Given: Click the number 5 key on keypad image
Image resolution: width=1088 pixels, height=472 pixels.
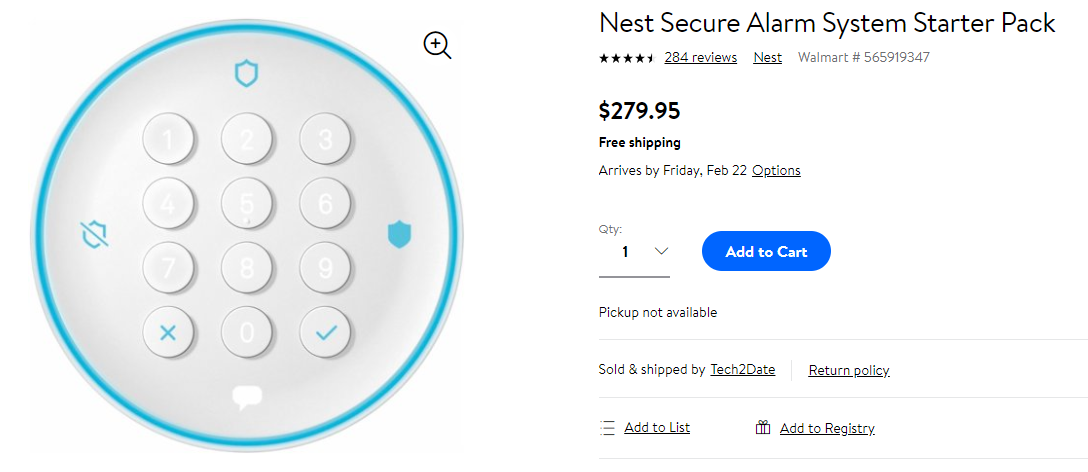Looking at the screenshot, I should [246, 203].
